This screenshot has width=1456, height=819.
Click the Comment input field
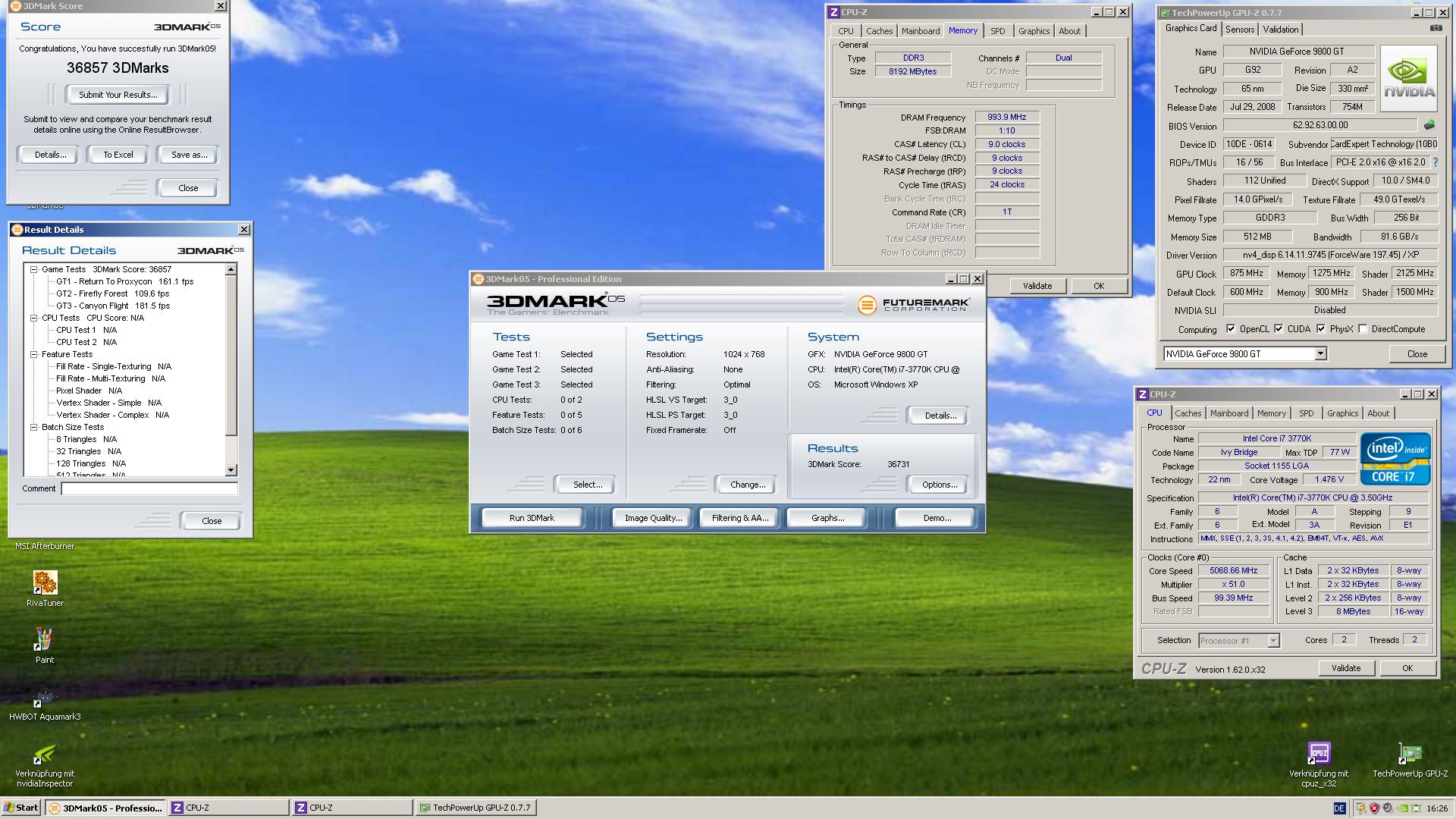click(149, 489)
